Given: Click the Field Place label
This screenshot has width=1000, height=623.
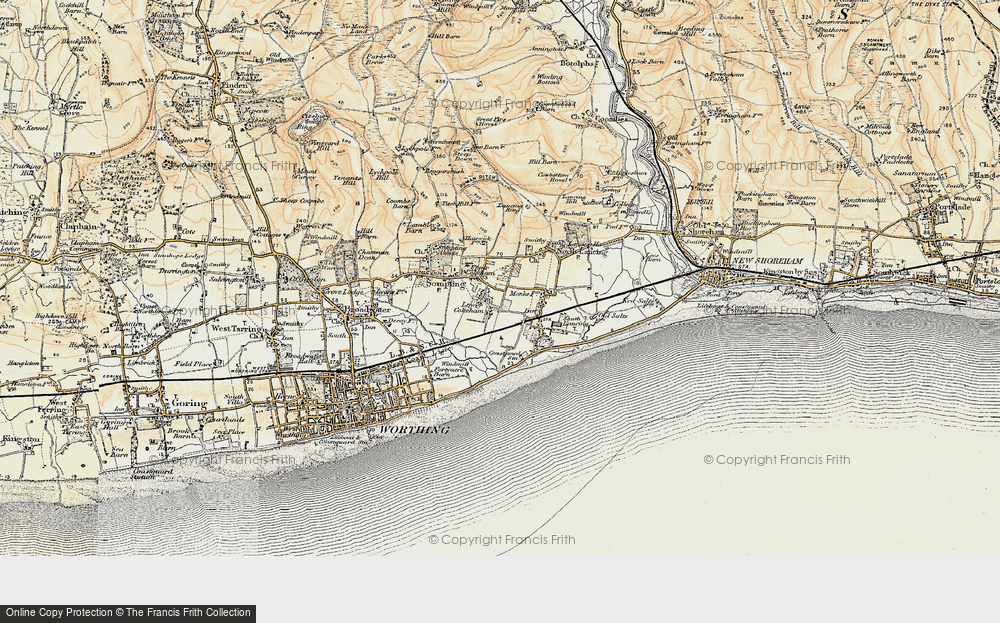Looking at the screenshot, I should tap(193, 364).
